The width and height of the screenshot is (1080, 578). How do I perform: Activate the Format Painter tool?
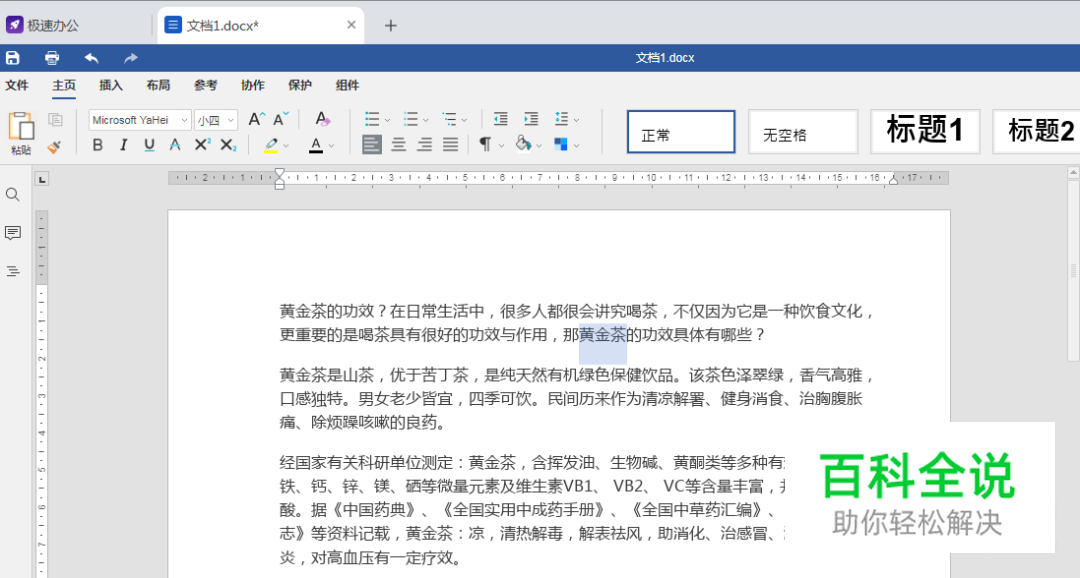pos(54,148)
